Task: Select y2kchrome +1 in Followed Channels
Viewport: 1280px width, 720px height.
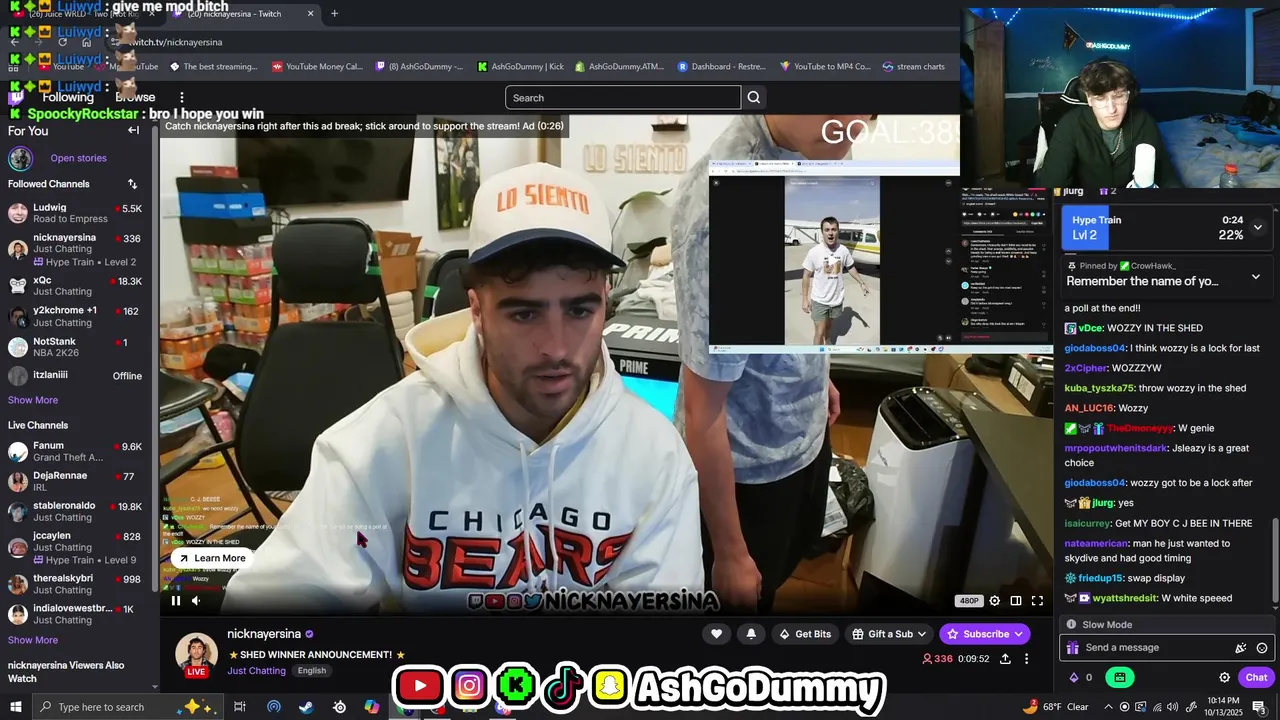Action: tap(75, 316)
